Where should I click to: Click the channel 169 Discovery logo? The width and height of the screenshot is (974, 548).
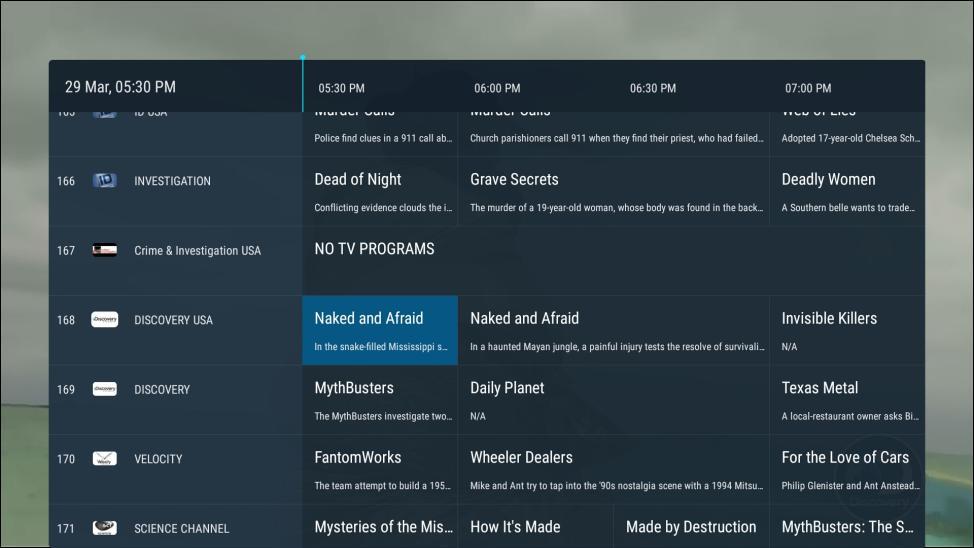click(104, 389)
